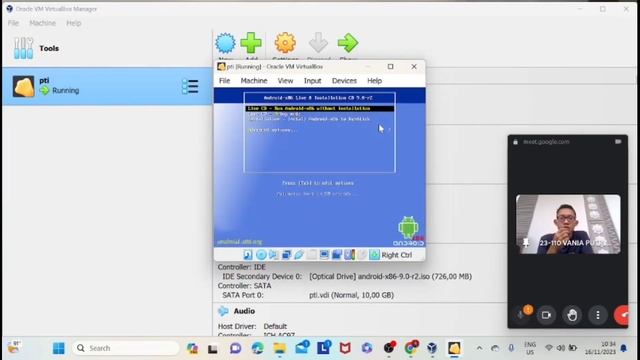
Task: Select the Advanced options boot entry
Action: tap(273, 130)
